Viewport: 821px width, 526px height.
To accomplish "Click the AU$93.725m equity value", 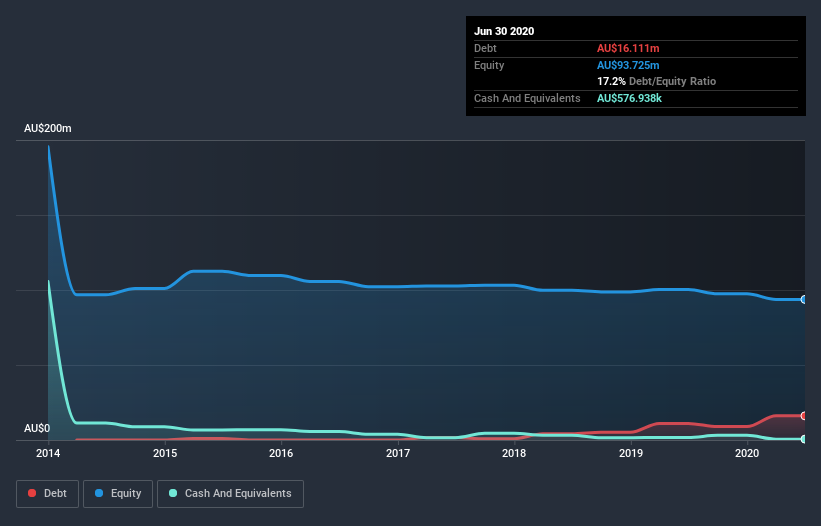I will pos(628,65).
